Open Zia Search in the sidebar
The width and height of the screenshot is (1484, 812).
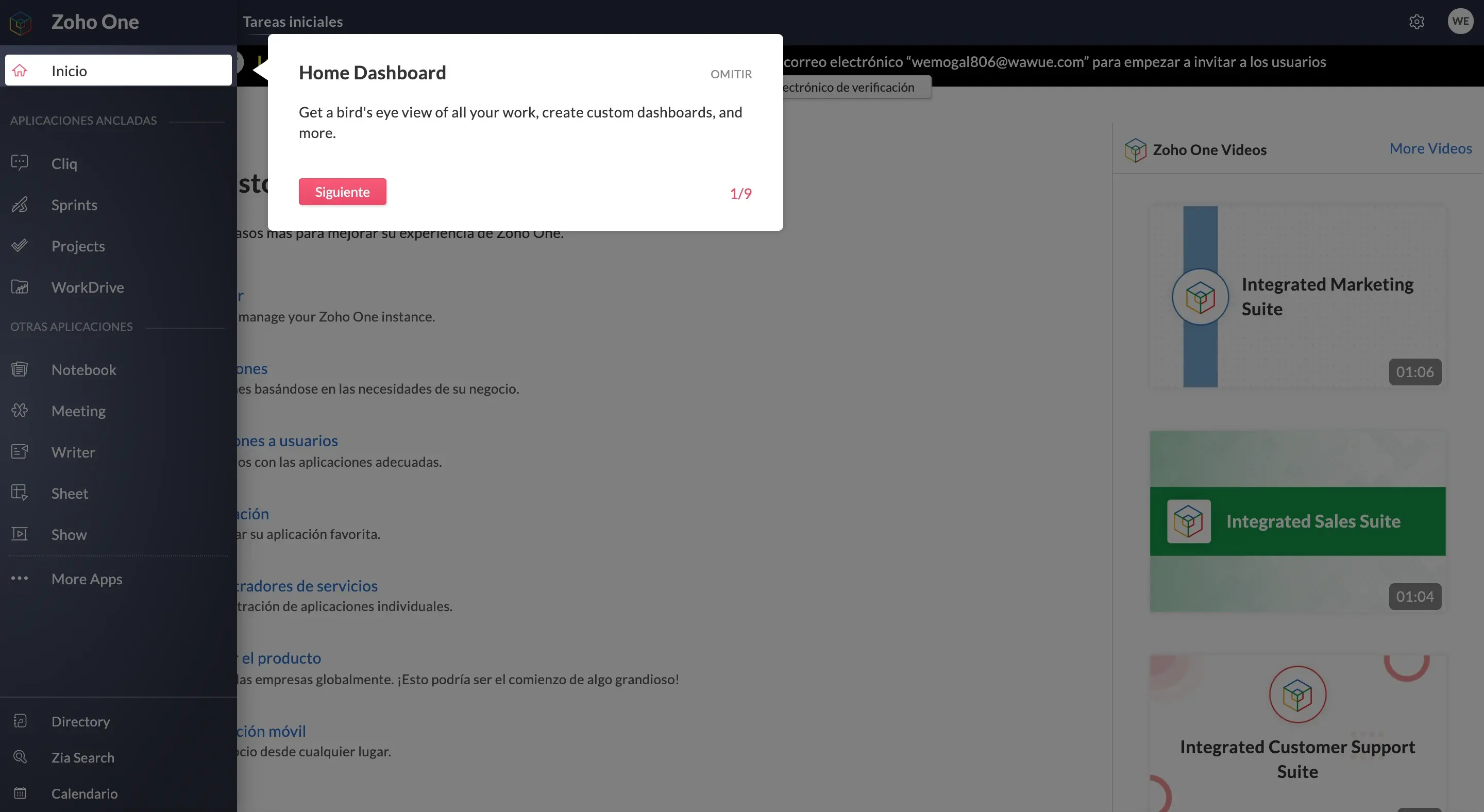click(x=118, y=757)
